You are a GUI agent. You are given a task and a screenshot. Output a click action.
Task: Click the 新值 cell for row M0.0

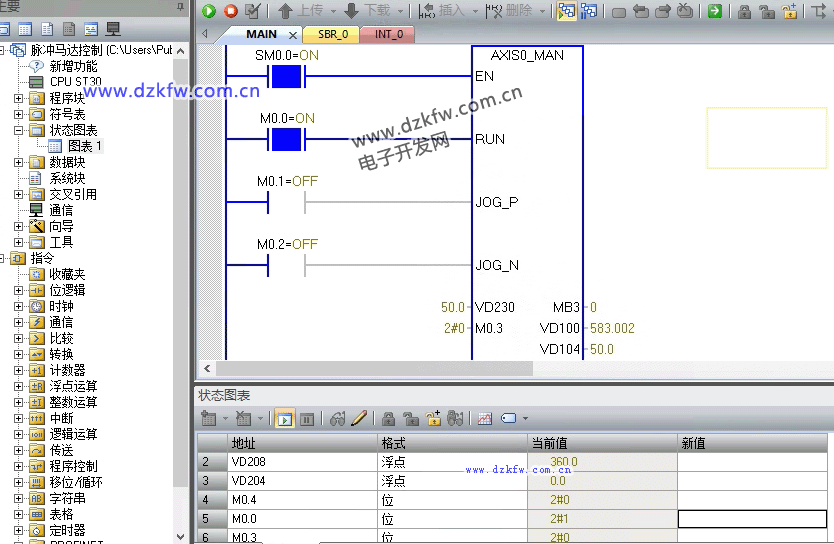pos(752,519)
